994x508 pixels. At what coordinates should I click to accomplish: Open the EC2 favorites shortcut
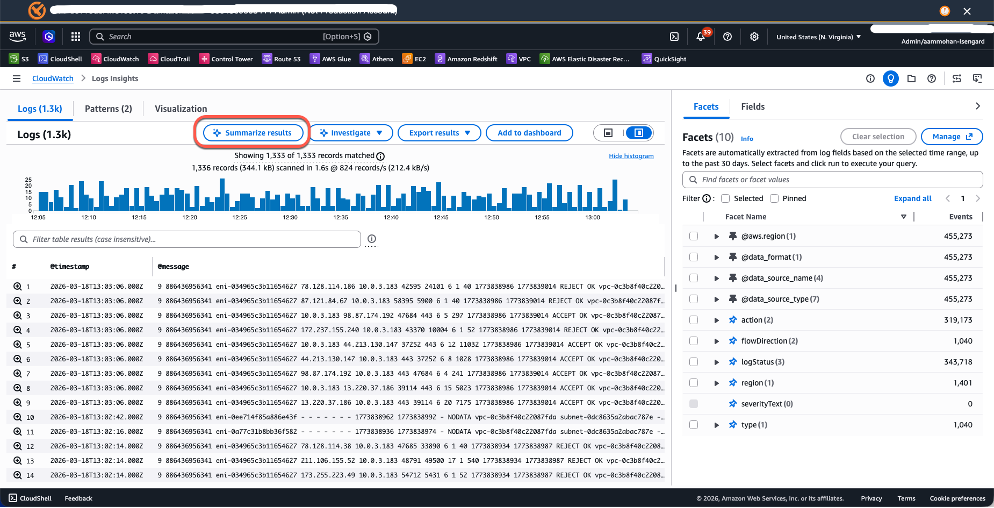(x=414, y=59)
